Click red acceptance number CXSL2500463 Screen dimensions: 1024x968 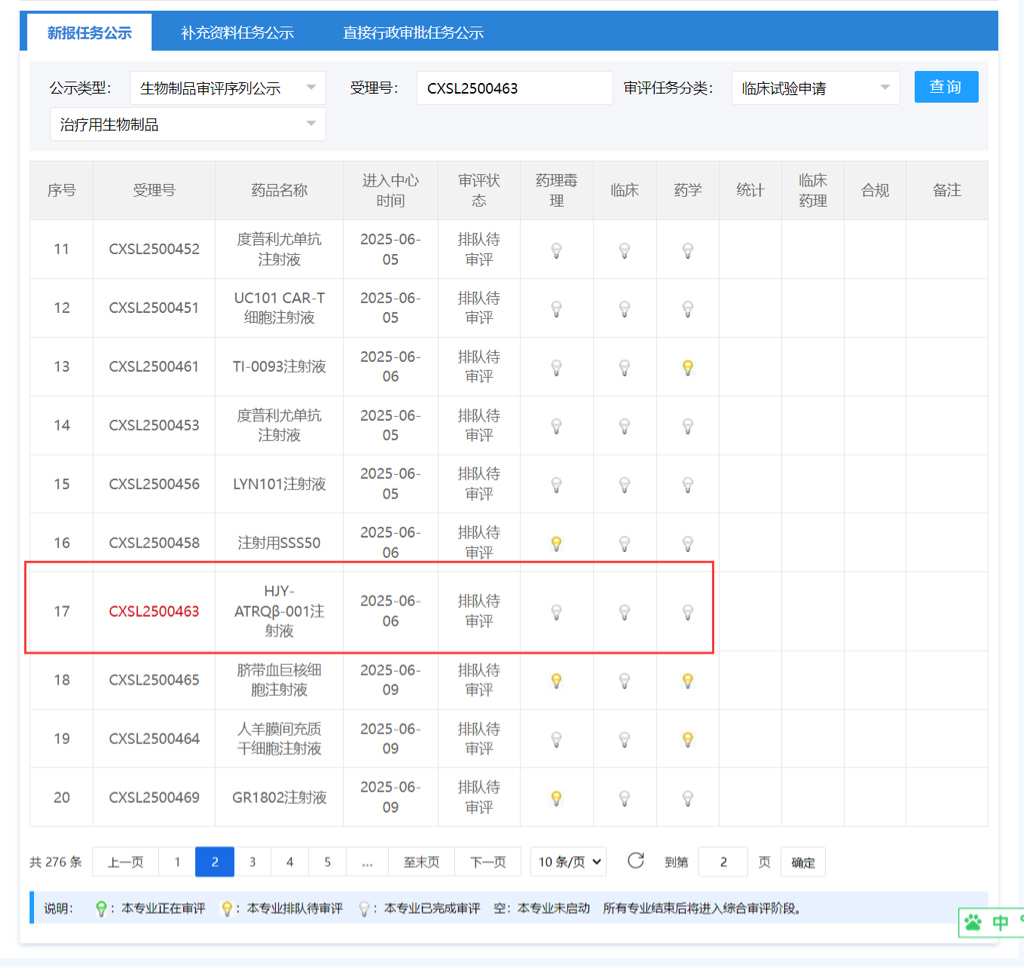point(154,611)
